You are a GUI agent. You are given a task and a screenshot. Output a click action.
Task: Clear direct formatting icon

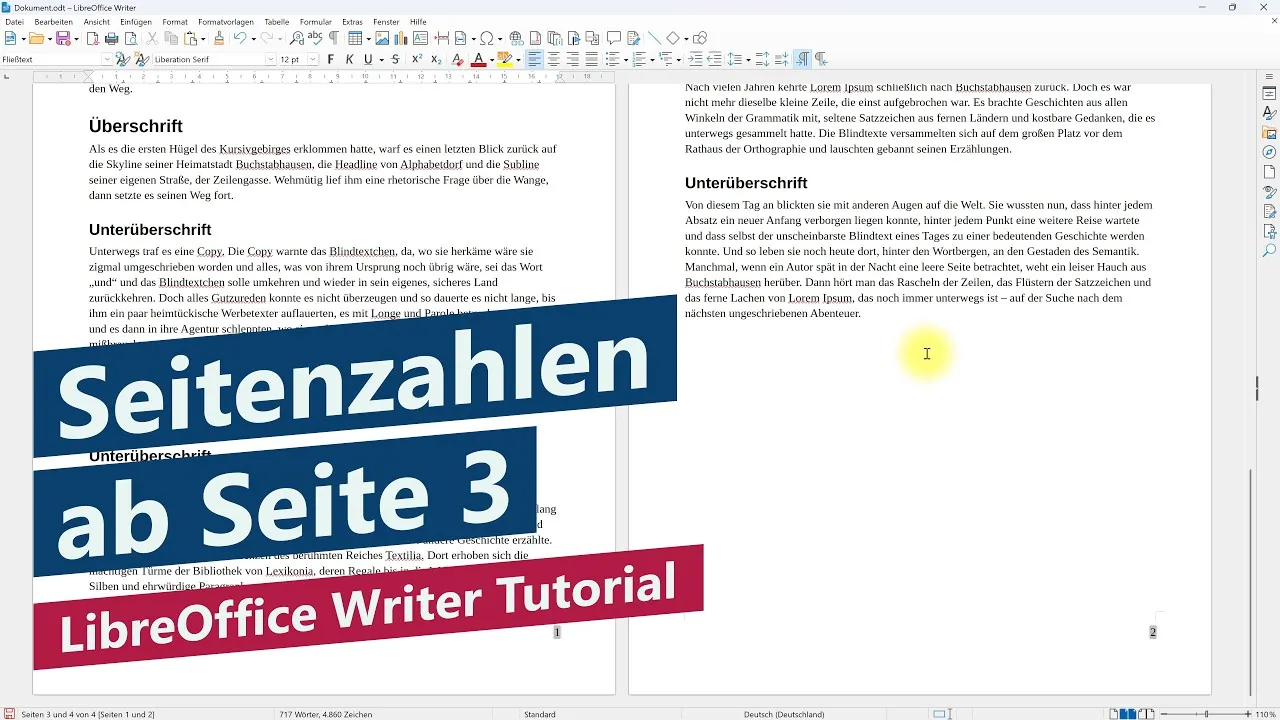click(458, 59)
